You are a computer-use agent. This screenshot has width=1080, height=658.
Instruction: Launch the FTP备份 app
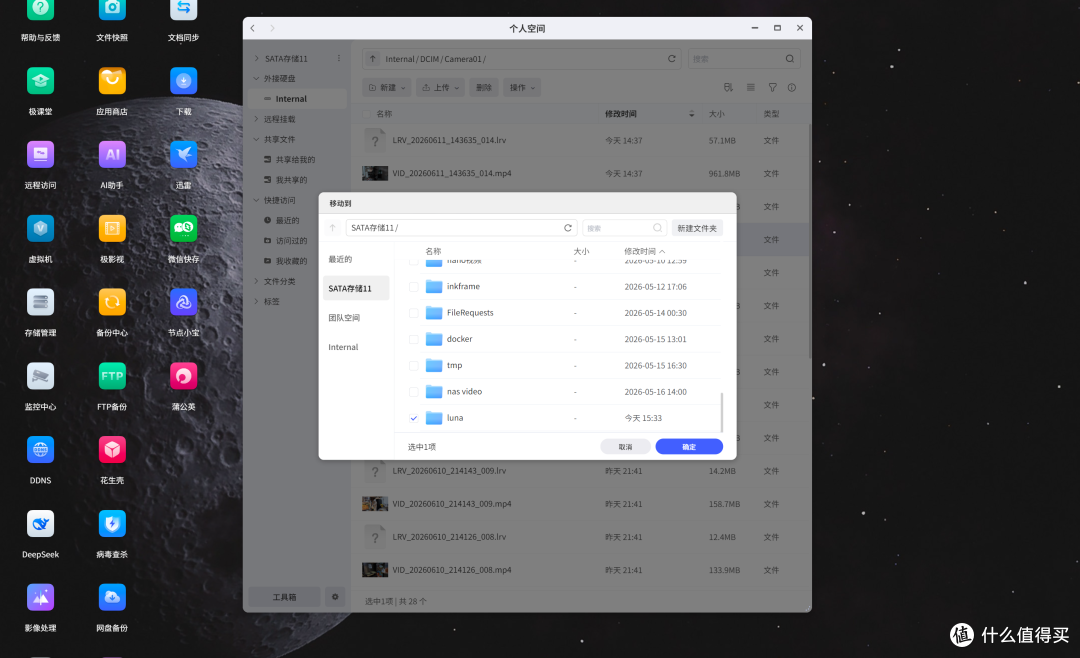pyautogui.click(x=112, y=376)
